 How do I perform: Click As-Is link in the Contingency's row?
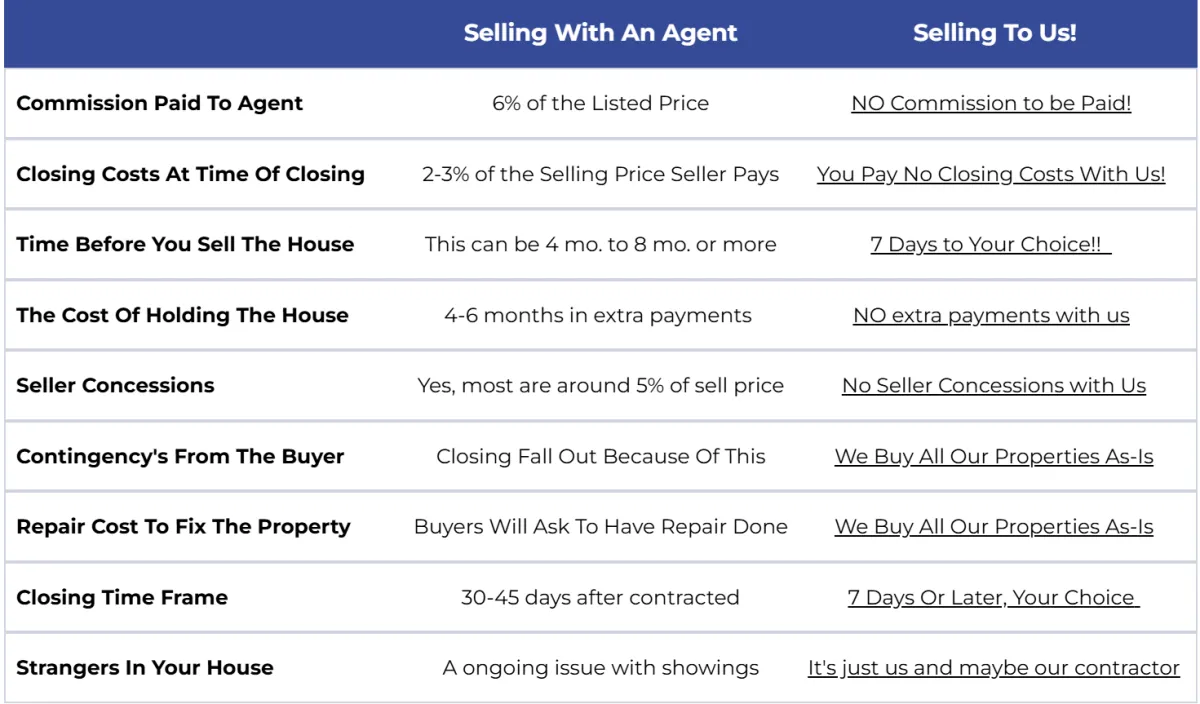[x=994, y=456]
